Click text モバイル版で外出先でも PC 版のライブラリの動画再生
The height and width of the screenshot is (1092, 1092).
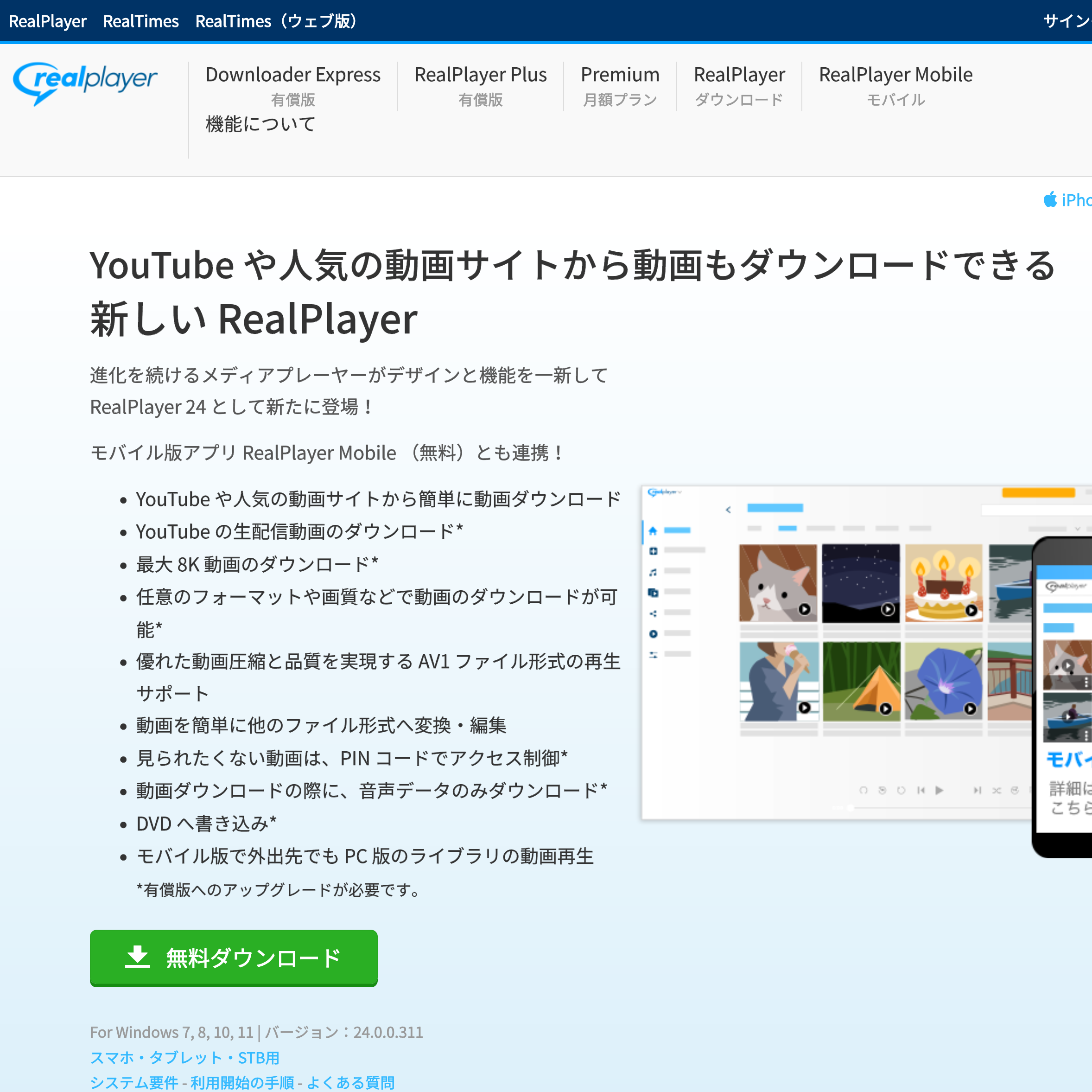tap(365, 856)
